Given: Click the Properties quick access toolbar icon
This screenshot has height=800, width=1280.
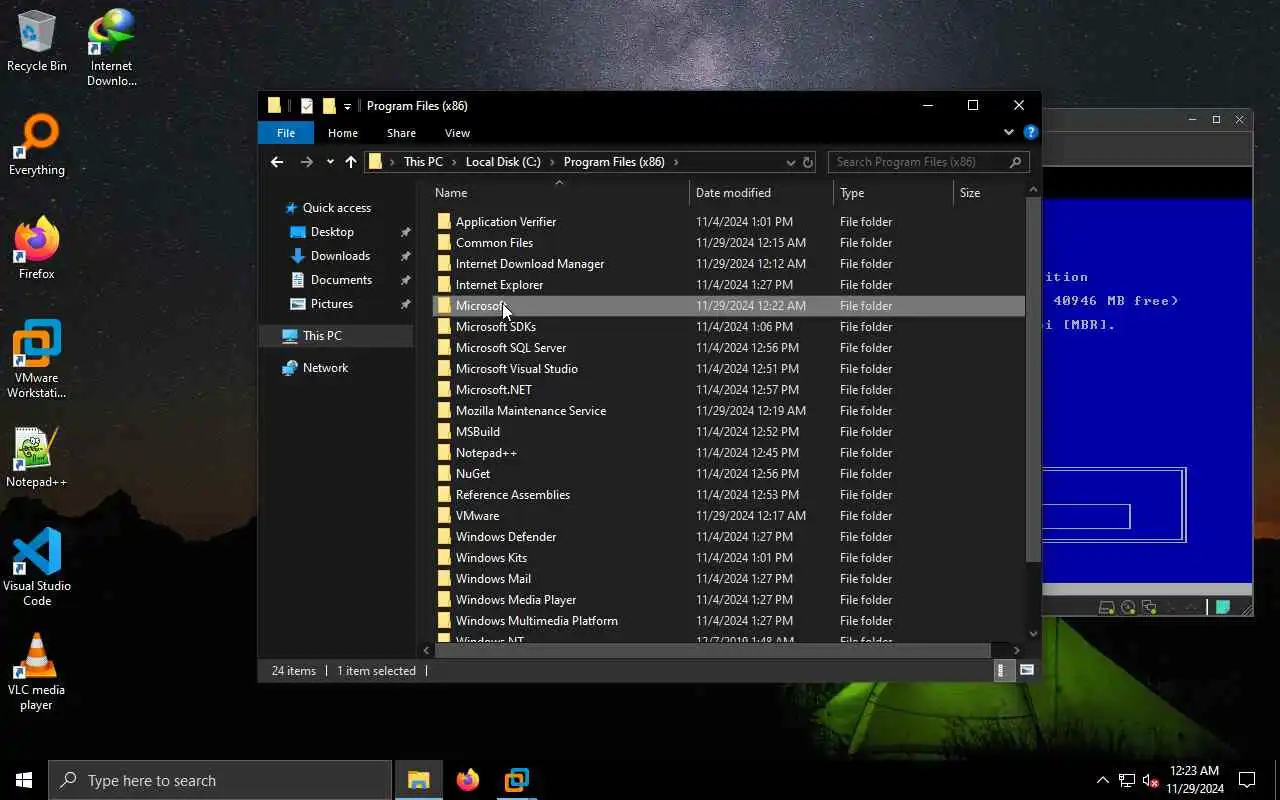Looking at the screenshot, I should (307, 106).
